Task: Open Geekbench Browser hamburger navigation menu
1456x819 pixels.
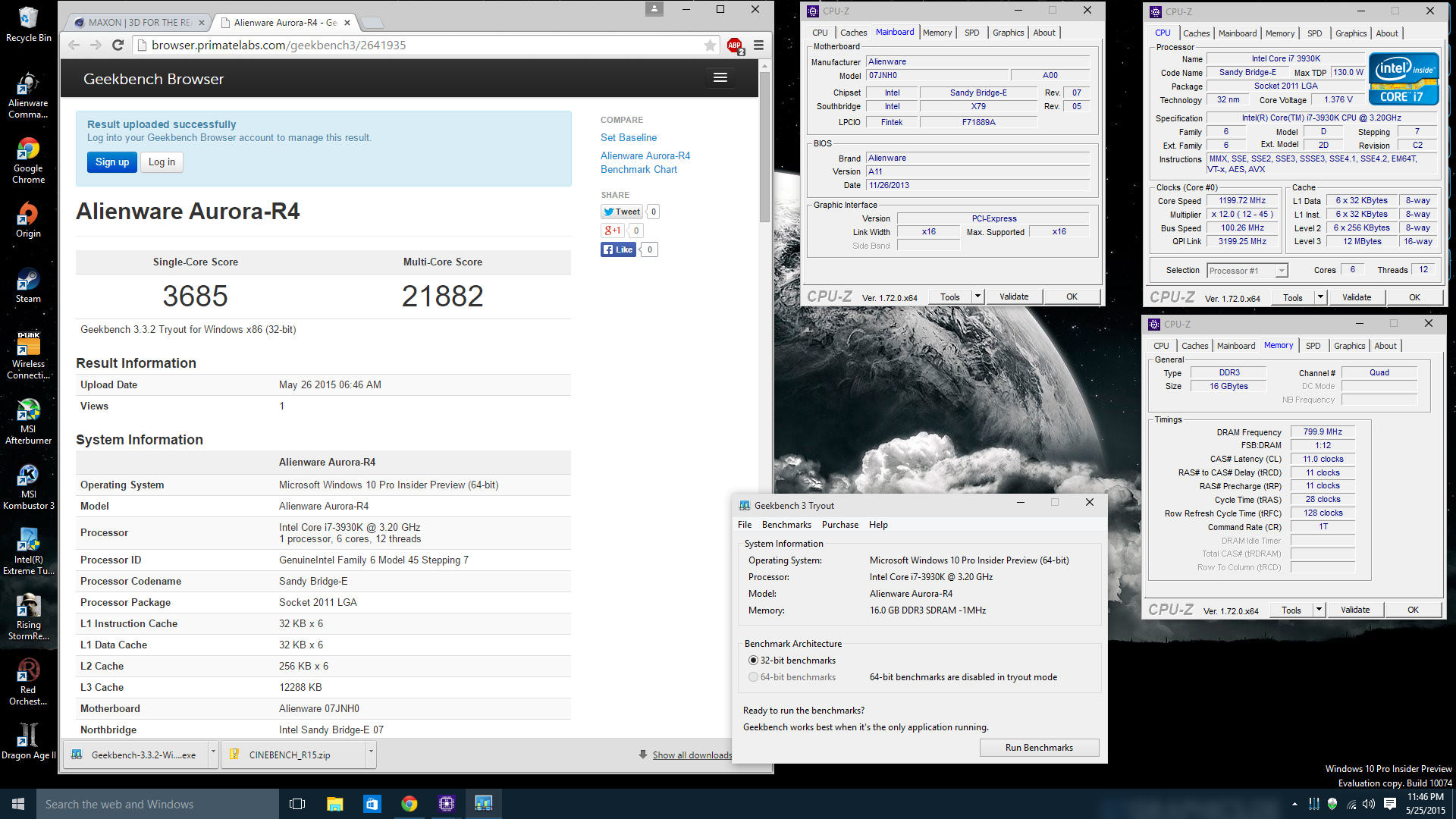Action: (720, 77)
